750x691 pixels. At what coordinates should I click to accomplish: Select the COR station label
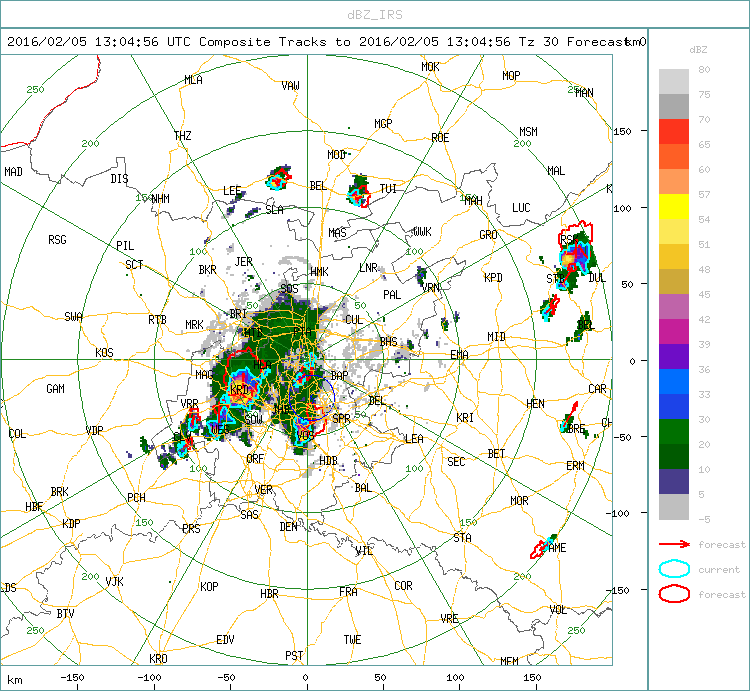[403, 586]
